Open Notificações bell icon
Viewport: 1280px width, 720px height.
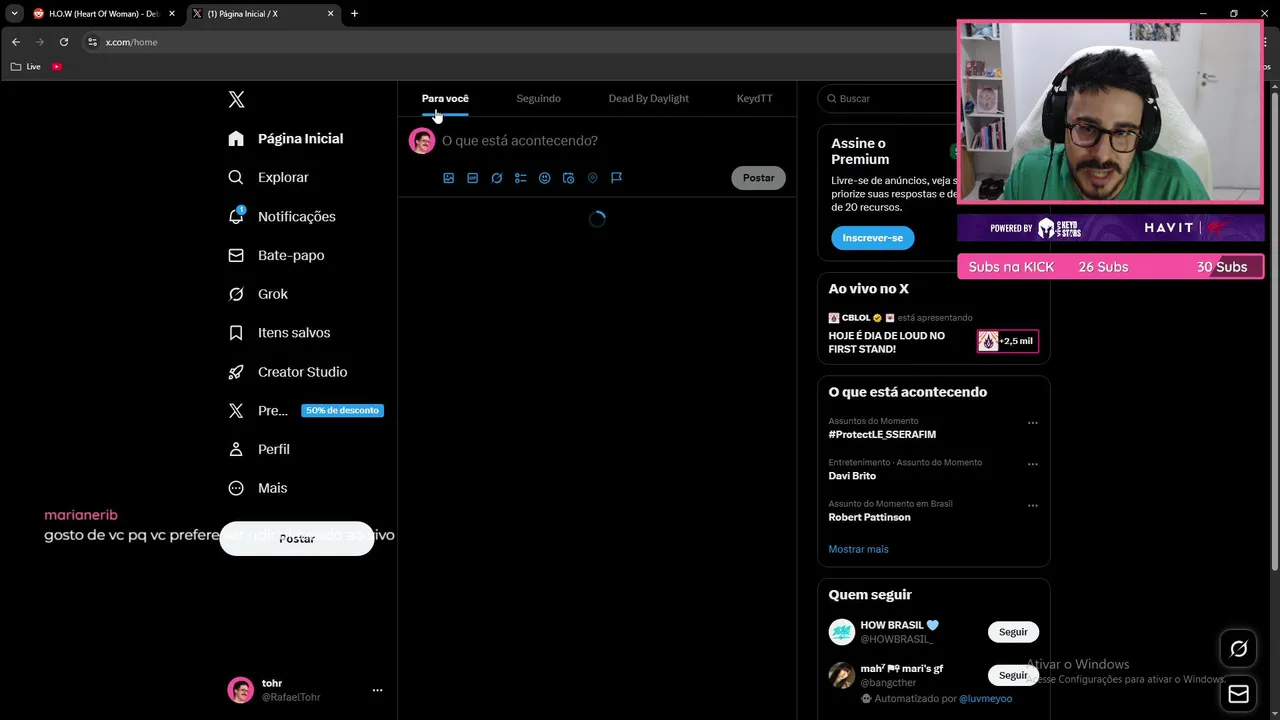pos(236,216)
